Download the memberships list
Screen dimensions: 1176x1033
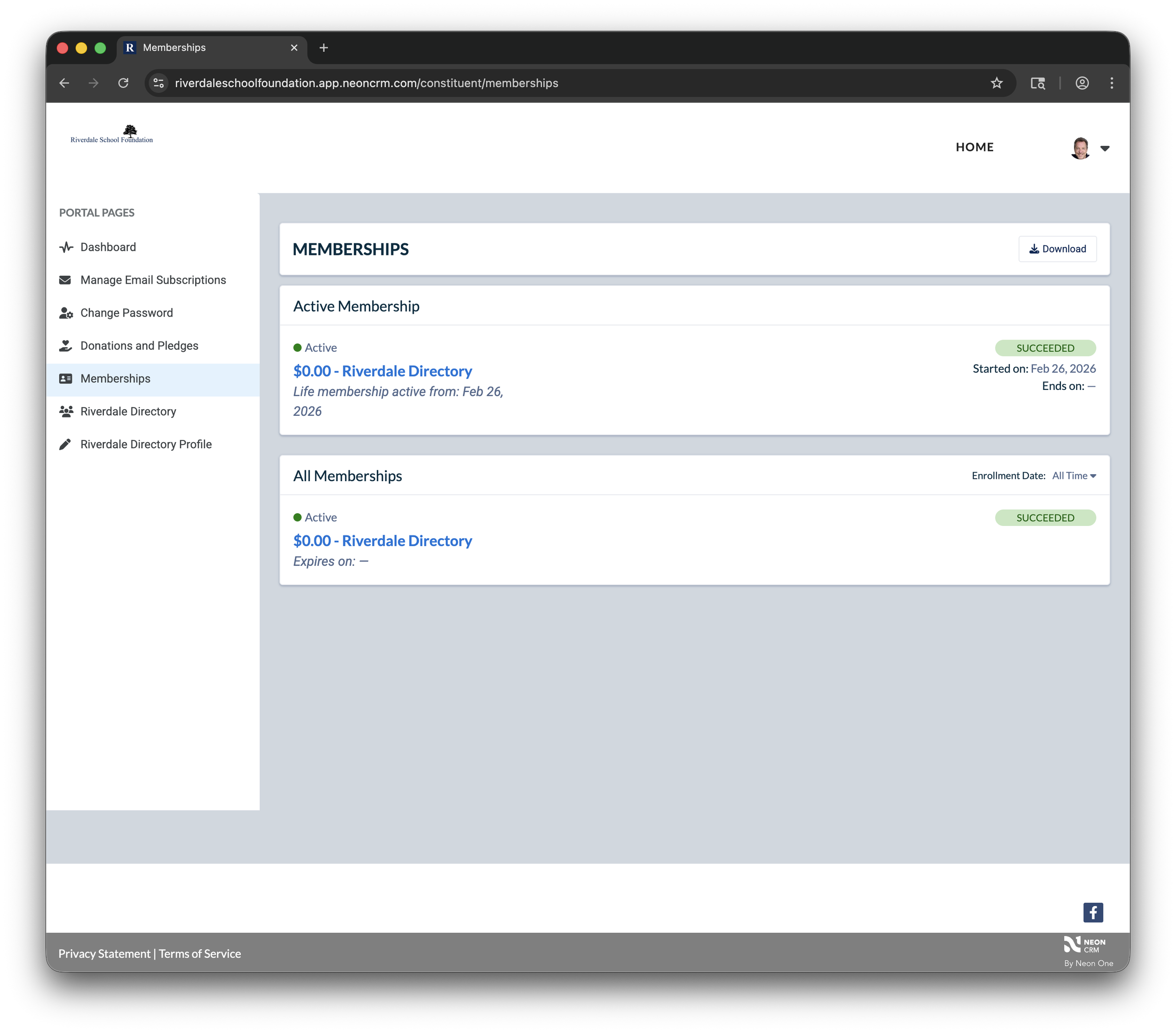click(x=1057, y=249)
